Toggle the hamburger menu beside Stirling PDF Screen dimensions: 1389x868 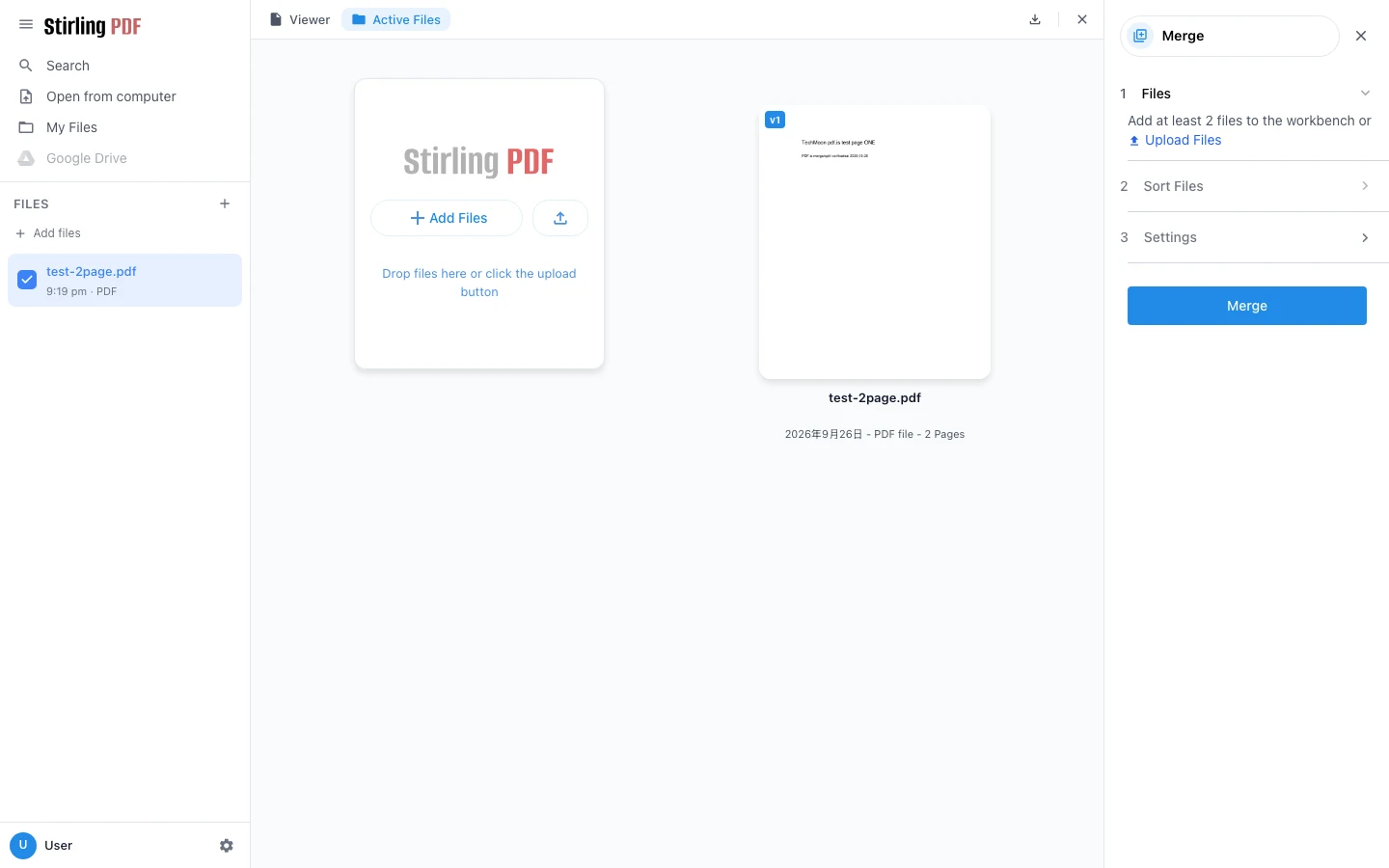pyautogui.click(x=26, y=25)
